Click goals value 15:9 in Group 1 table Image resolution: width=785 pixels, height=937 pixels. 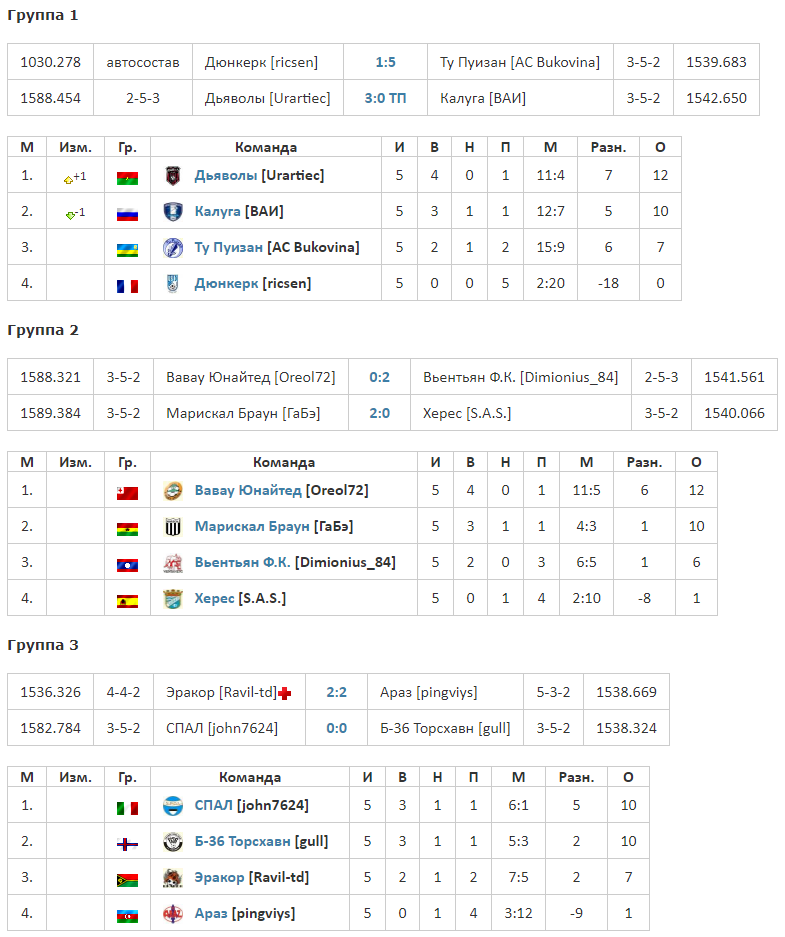point(550,247)
